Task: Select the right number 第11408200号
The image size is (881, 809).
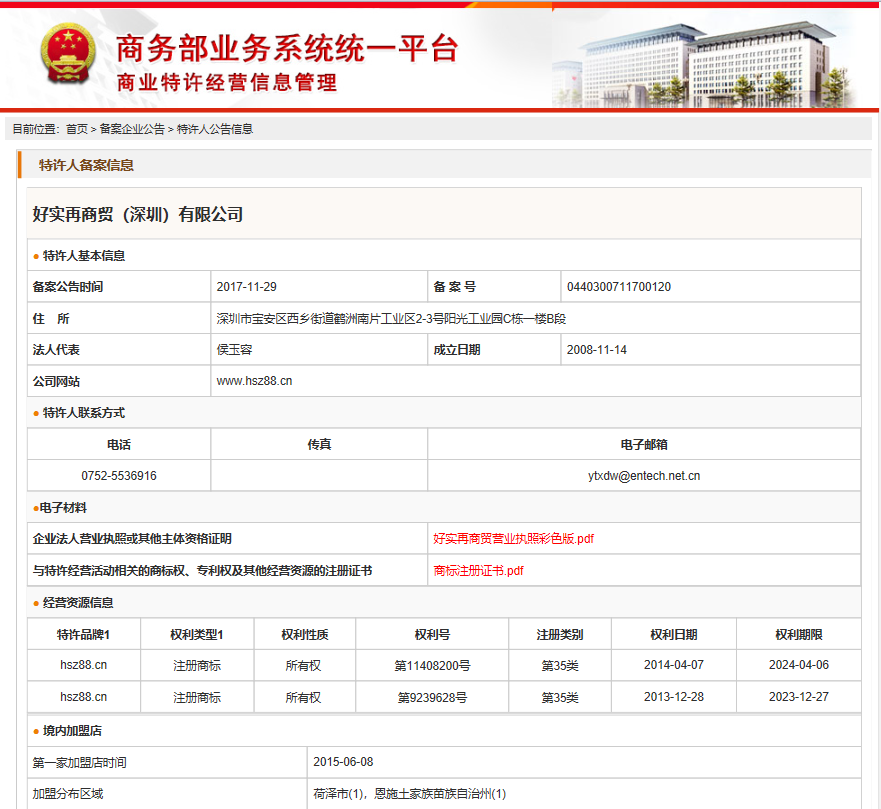Action: coord(432,666)
